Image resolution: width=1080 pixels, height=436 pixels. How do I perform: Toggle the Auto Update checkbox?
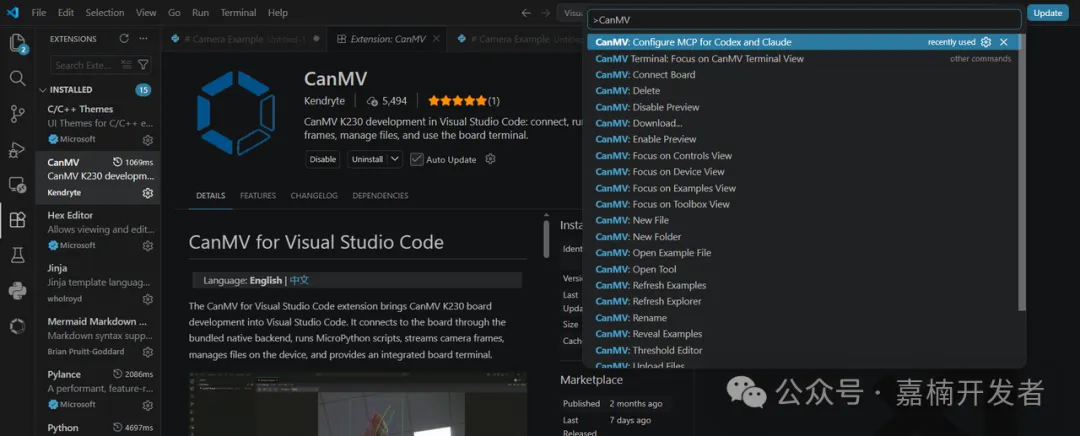tap(417, 159)
